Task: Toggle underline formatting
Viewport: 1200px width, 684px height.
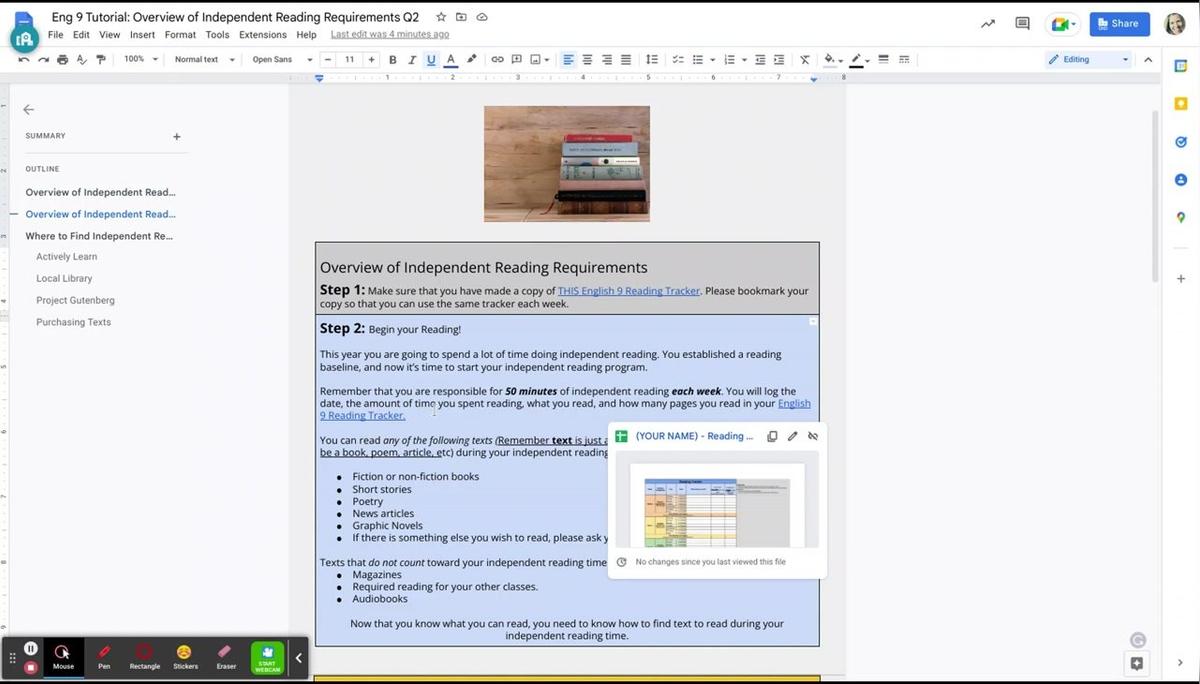Action: 431,60
